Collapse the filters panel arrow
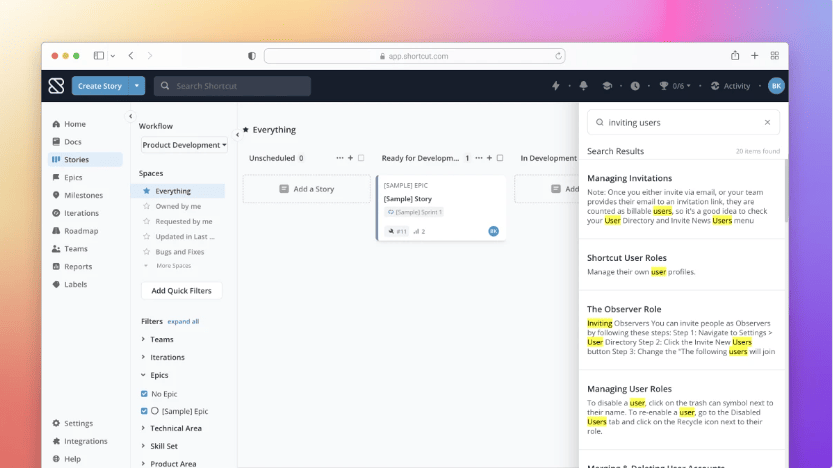The image size is (833, 468). (237, 134)
